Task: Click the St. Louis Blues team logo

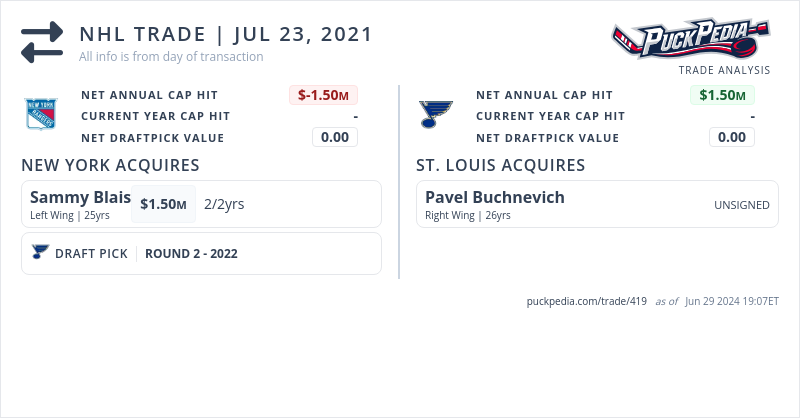Action: pos(436,114)
